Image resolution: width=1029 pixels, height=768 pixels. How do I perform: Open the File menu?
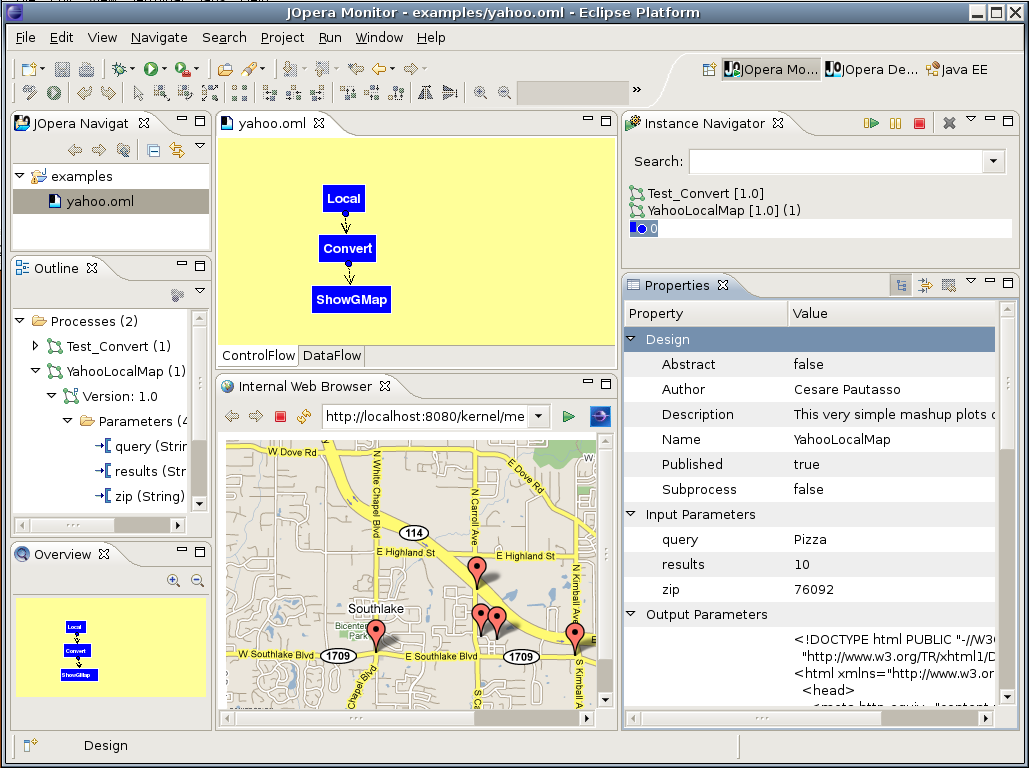(x=25, y=37)
